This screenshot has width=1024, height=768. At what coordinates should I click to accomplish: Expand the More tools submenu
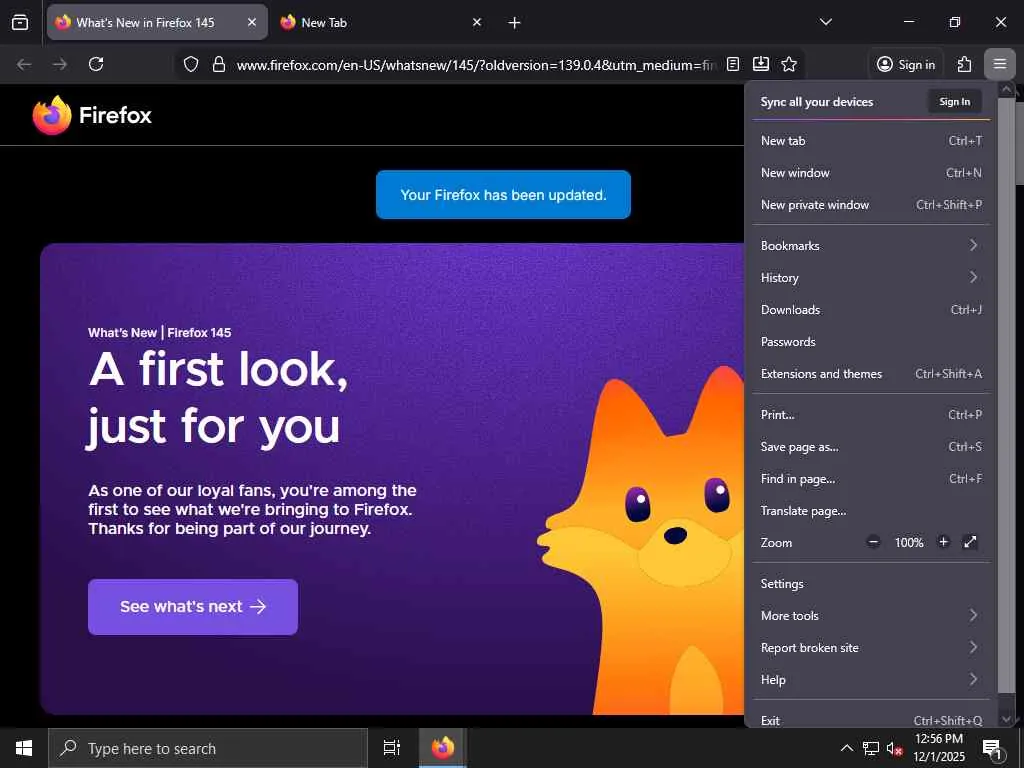871,615
